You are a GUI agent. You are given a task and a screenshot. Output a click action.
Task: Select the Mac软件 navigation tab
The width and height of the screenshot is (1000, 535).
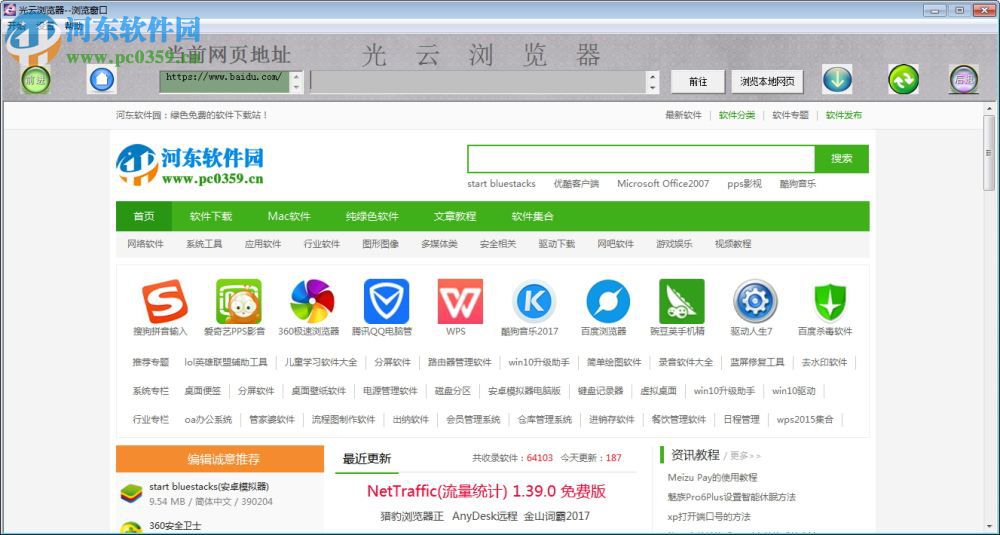pos(289,216)
